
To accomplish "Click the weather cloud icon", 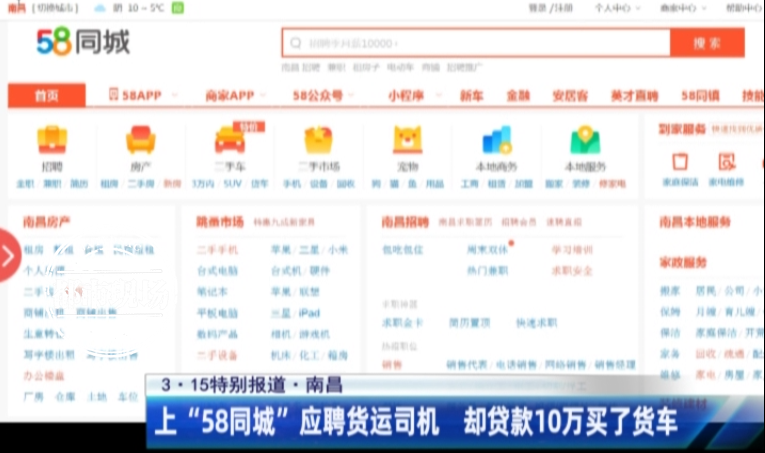I will coord(100,8).
